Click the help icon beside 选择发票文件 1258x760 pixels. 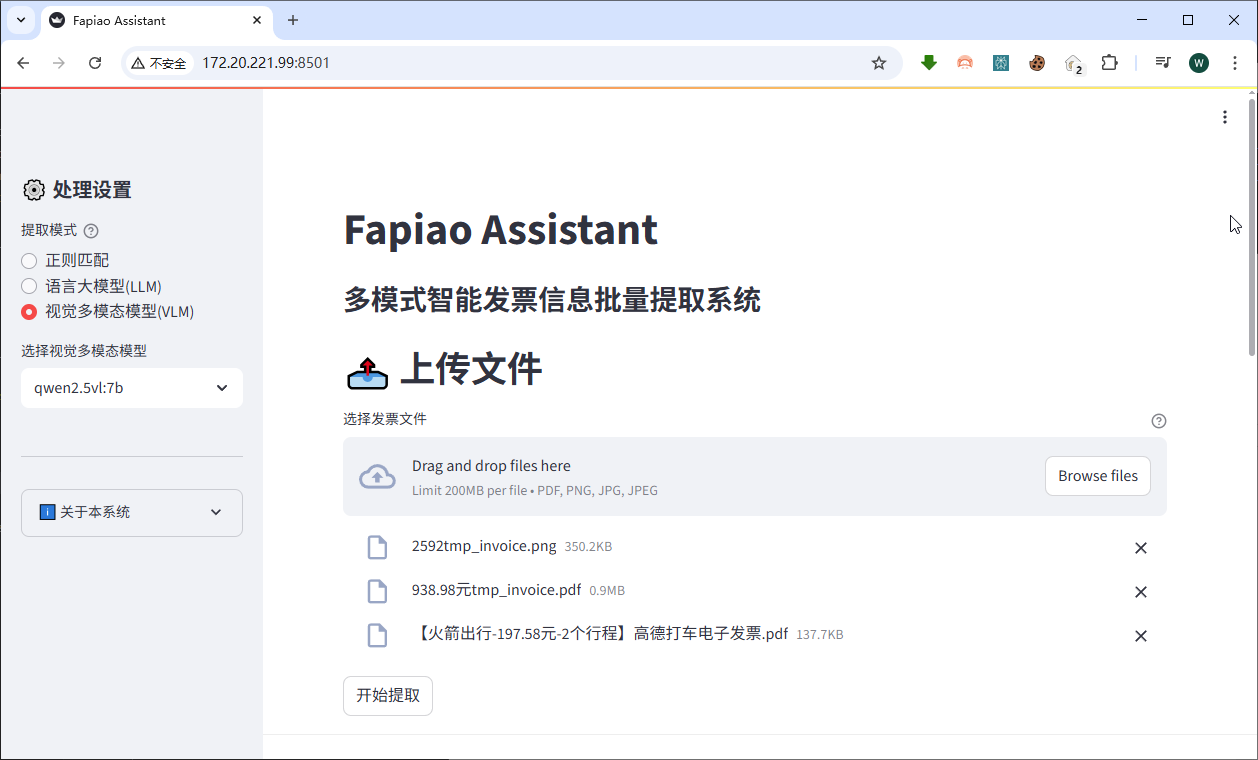(1159, 420)
